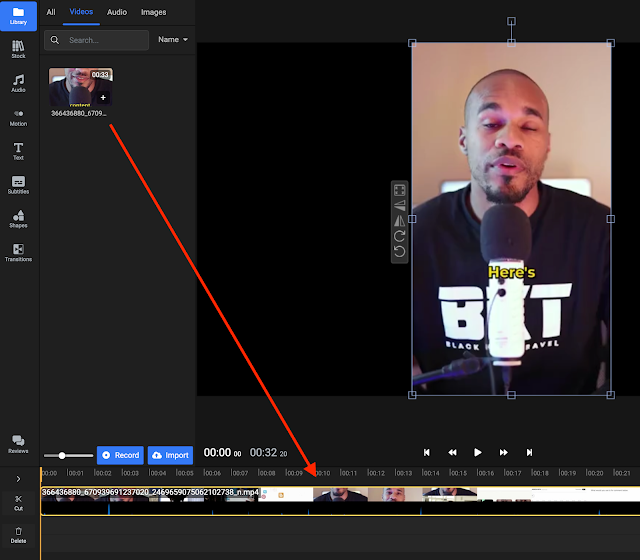
Task: Play the video preview
Action: 478,452
